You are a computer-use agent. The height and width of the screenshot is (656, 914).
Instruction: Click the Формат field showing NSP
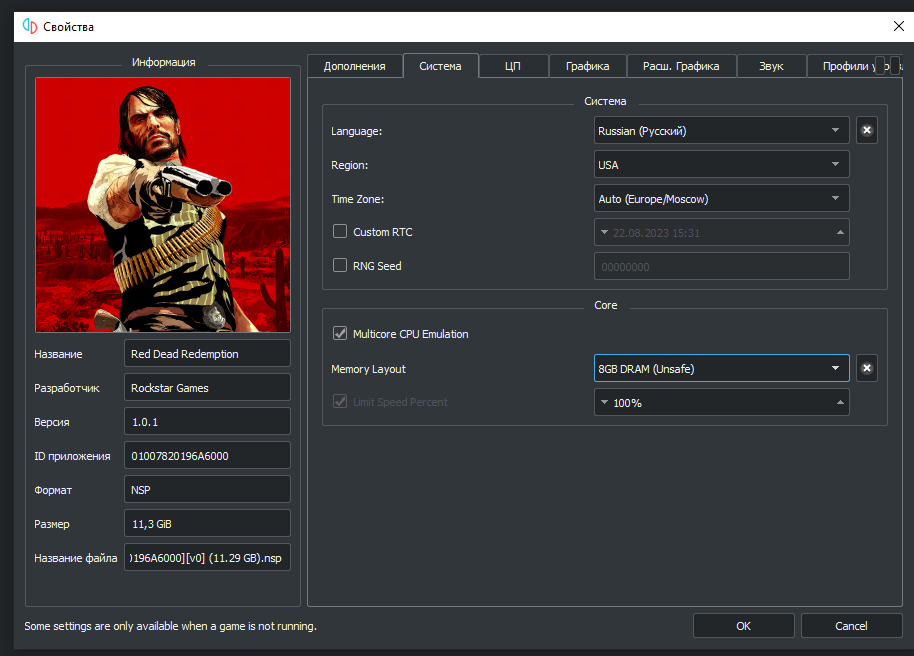[207, 489]
